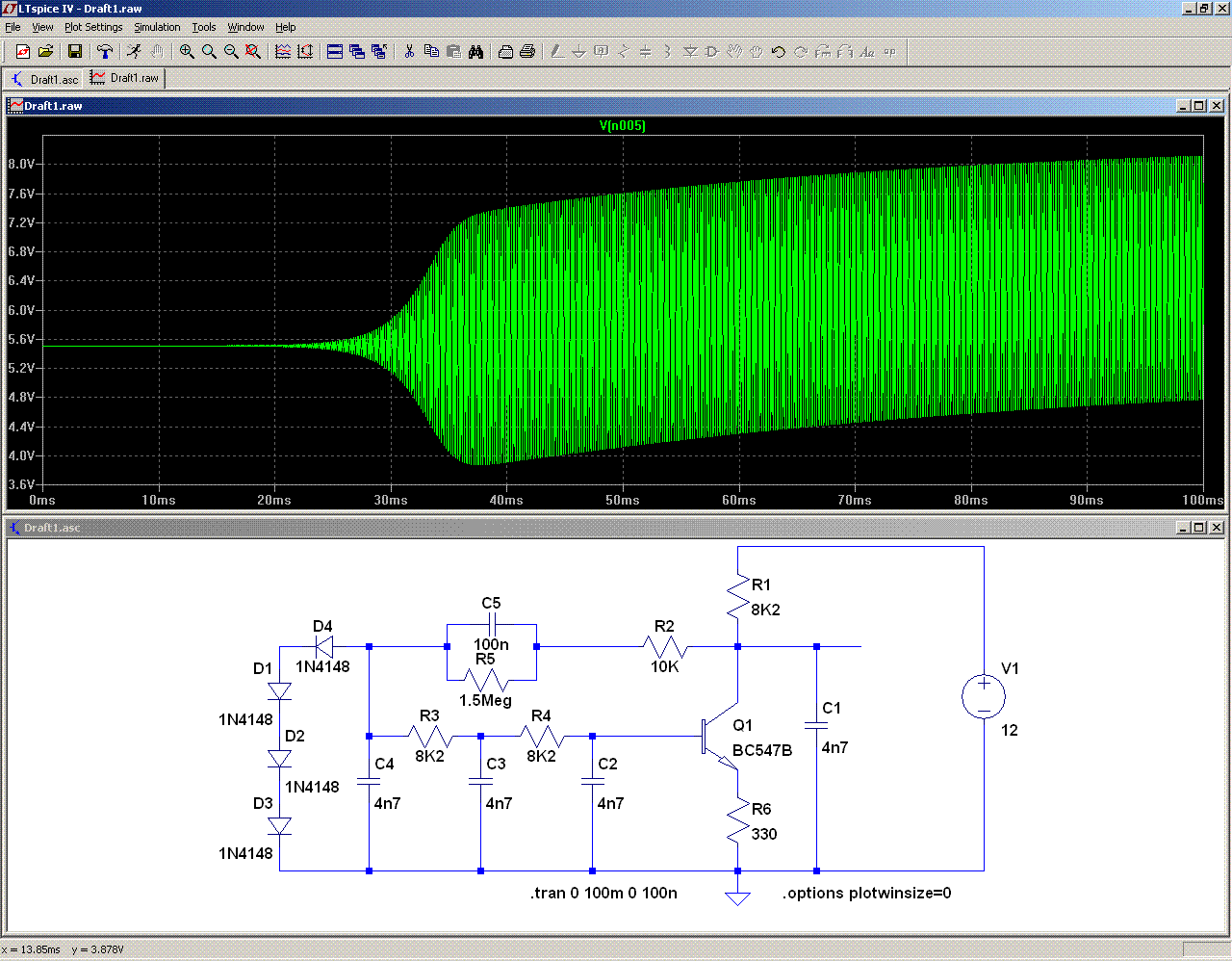Click the Autorange plot toolbar icon

tap(305, 52)
